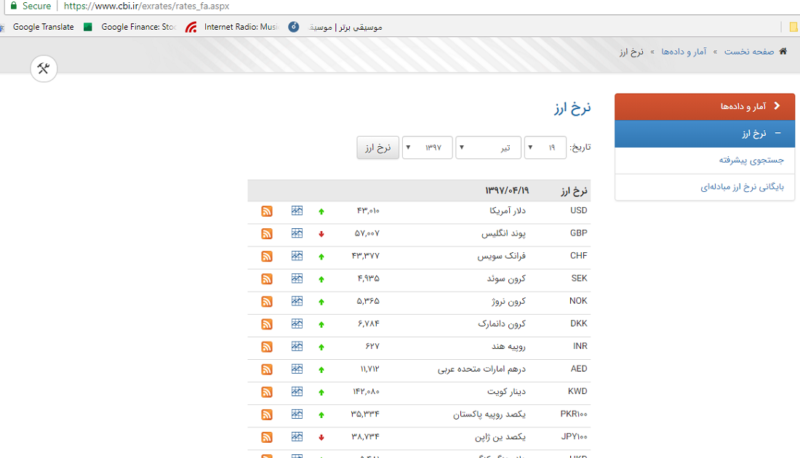Click the red down arrow in GBP row

coord(321,234)
